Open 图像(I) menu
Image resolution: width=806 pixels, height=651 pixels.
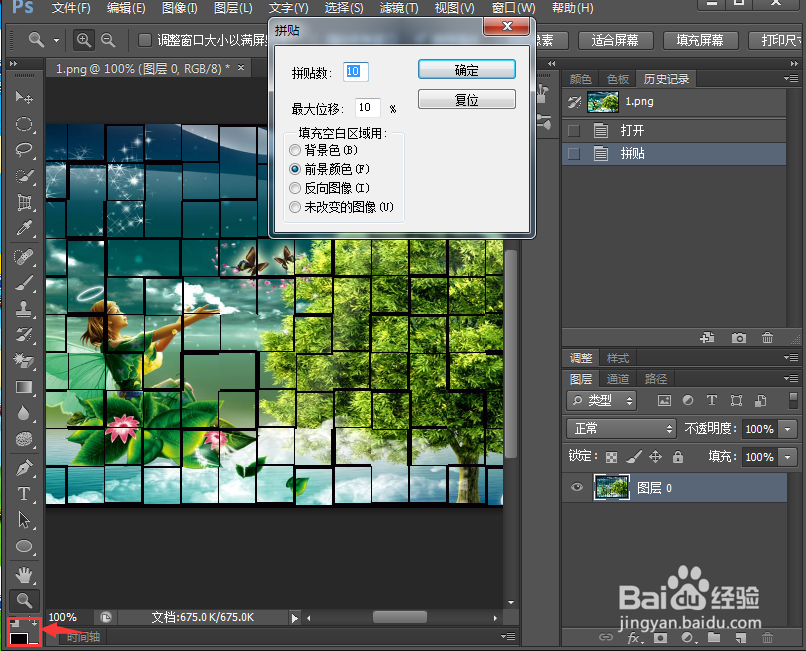[x=180, y=8]
